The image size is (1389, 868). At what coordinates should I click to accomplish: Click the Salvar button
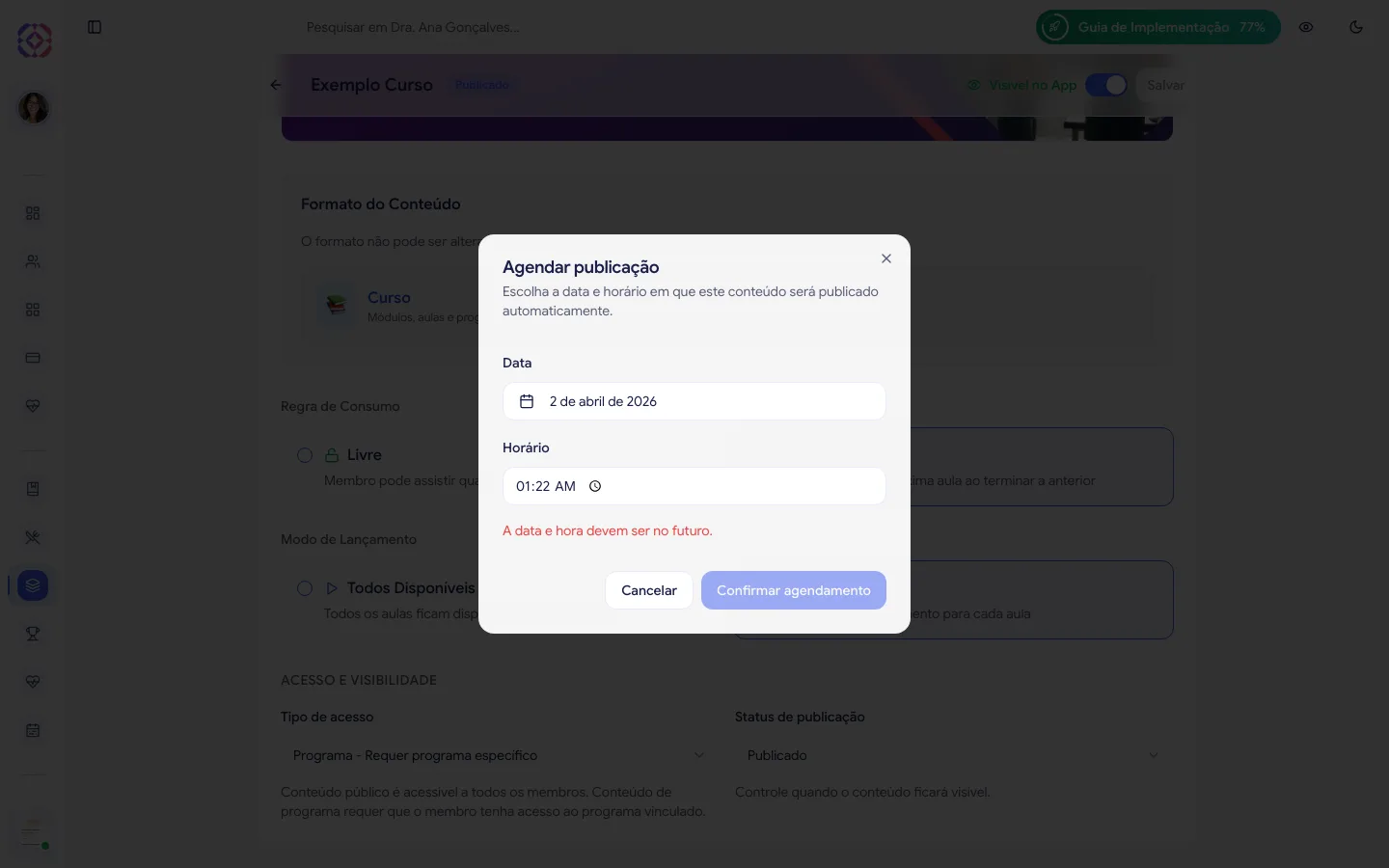1165,85
